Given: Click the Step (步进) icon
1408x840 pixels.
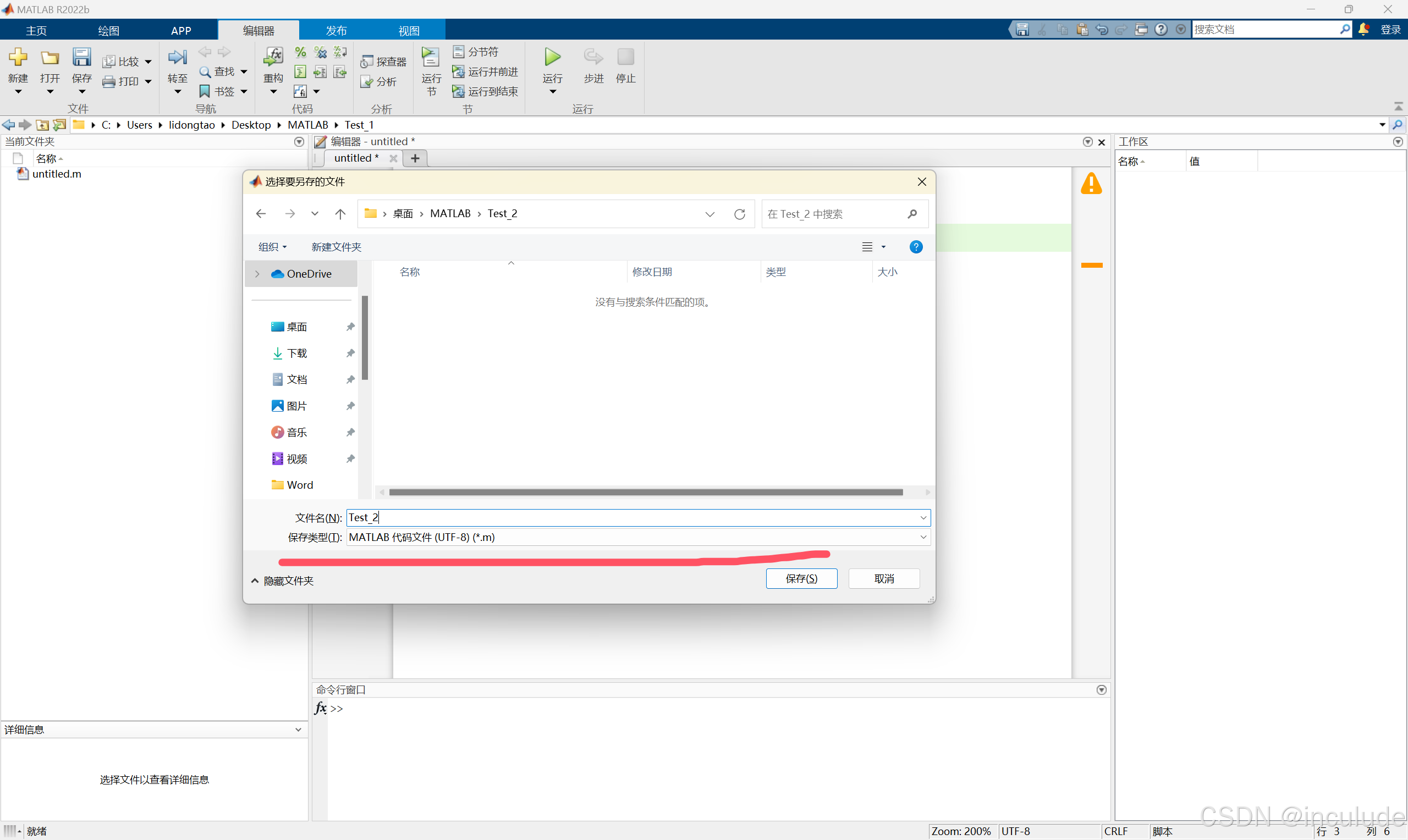Looking at the screenshot, I should click(593, 57).
